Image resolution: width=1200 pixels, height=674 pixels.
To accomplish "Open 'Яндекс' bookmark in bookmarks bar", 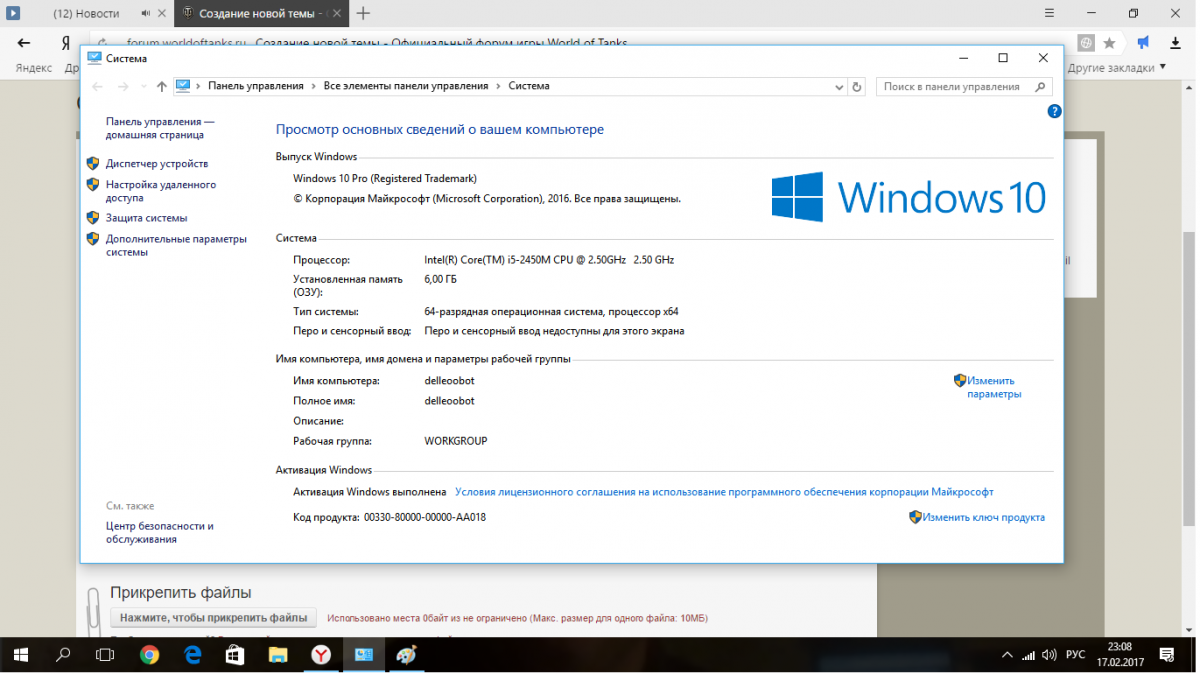I will 34,68.
